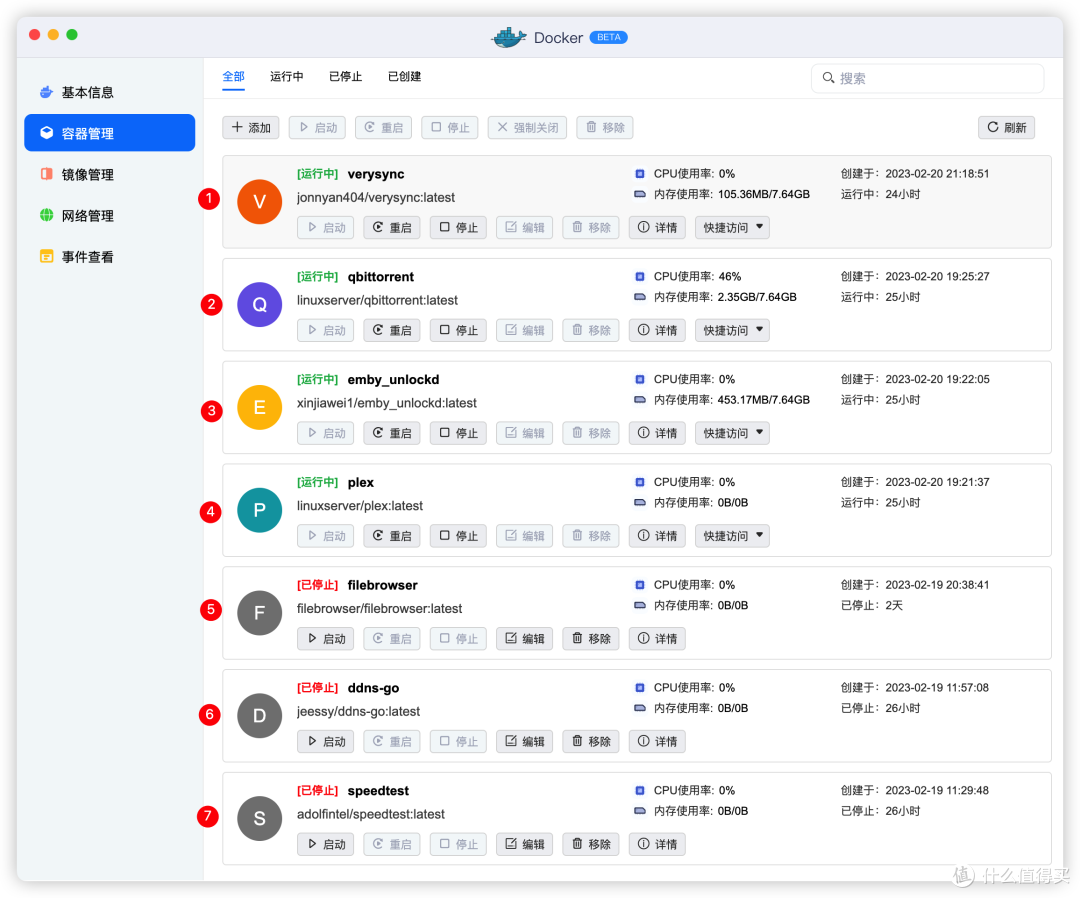
Task: Edit the speedtest container
Action: pyautogui.click(x=524, y=844)
